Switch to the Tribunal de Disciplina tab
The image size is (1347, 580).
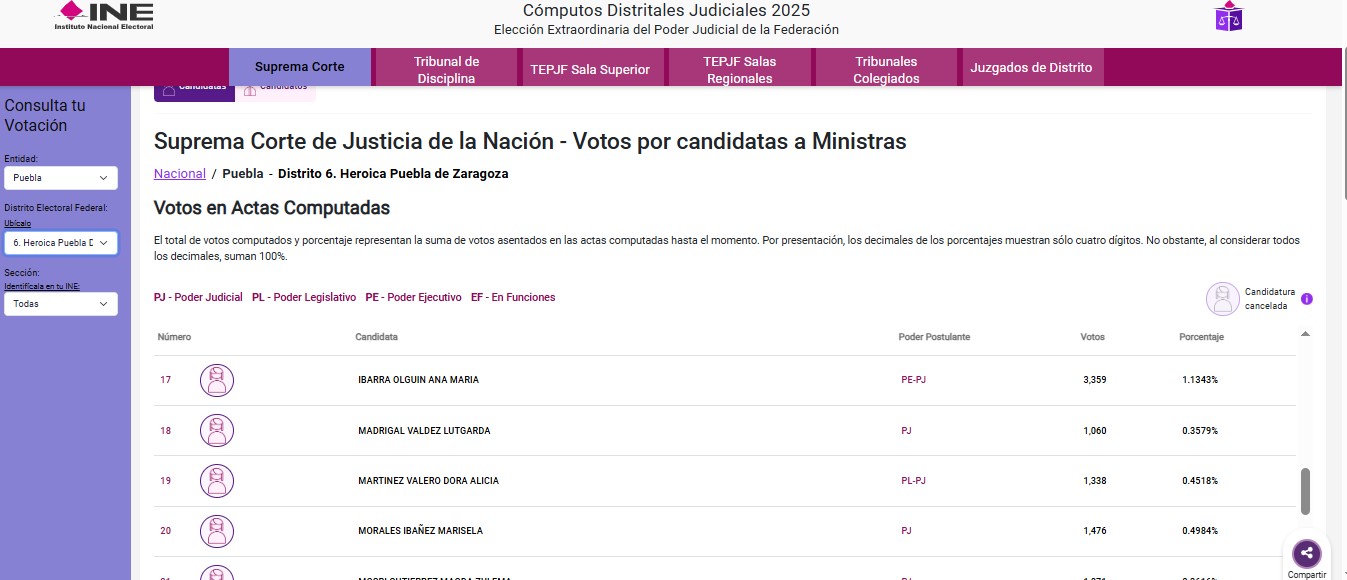pos(447,69)
